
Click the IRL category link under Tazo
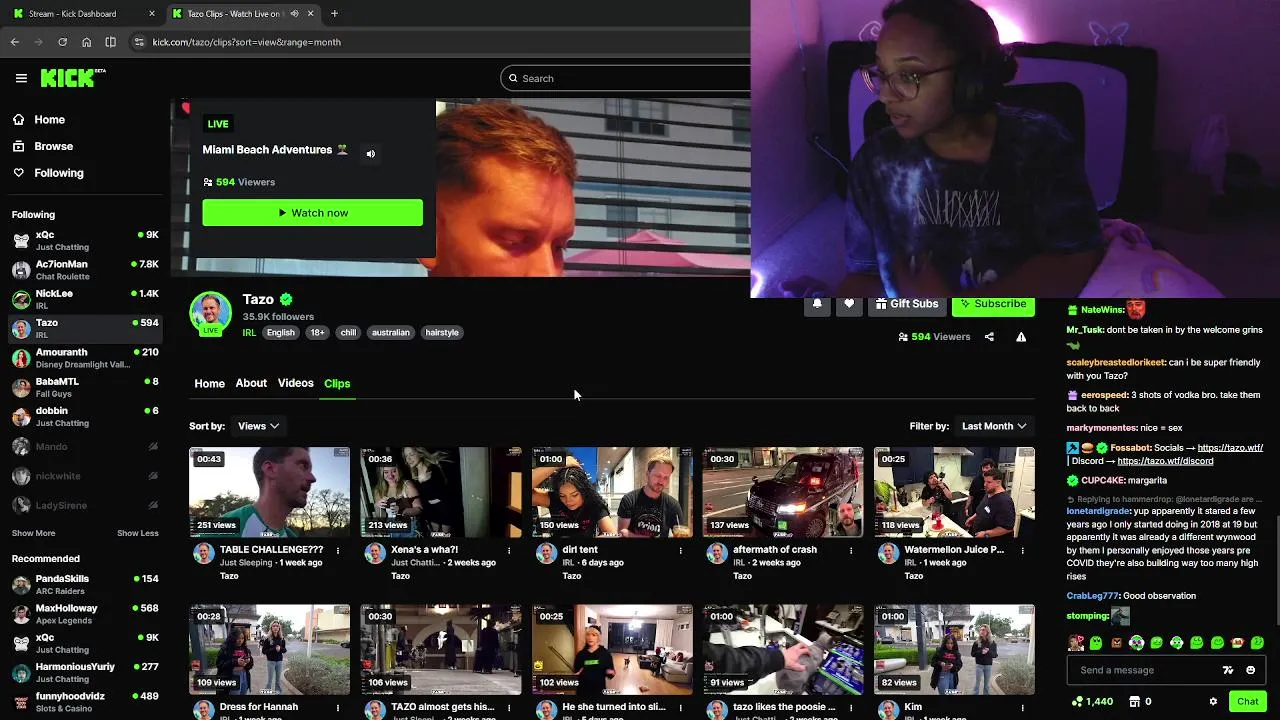tap(249, 333)
